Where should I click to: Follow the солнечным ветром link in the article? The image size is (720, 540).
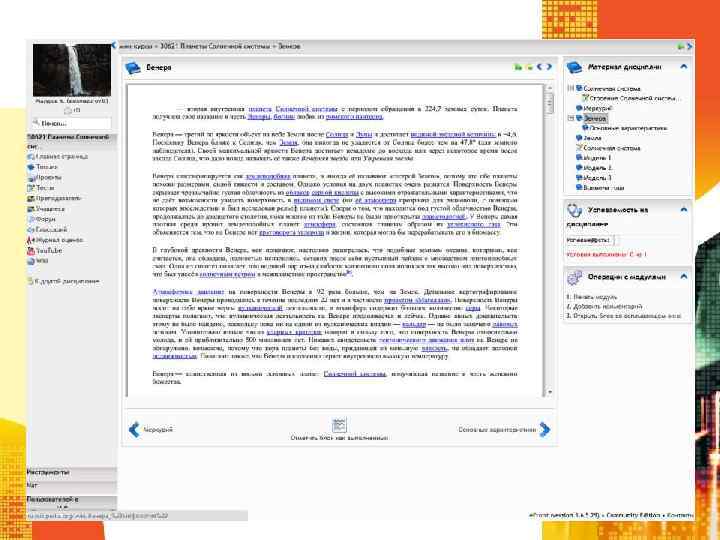coord(227,274)
